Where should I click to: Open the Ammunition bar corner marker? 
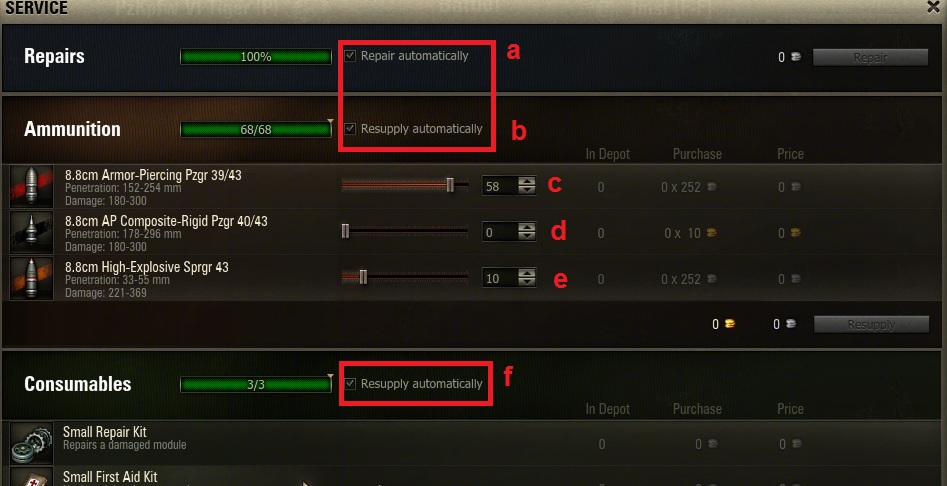330,122
